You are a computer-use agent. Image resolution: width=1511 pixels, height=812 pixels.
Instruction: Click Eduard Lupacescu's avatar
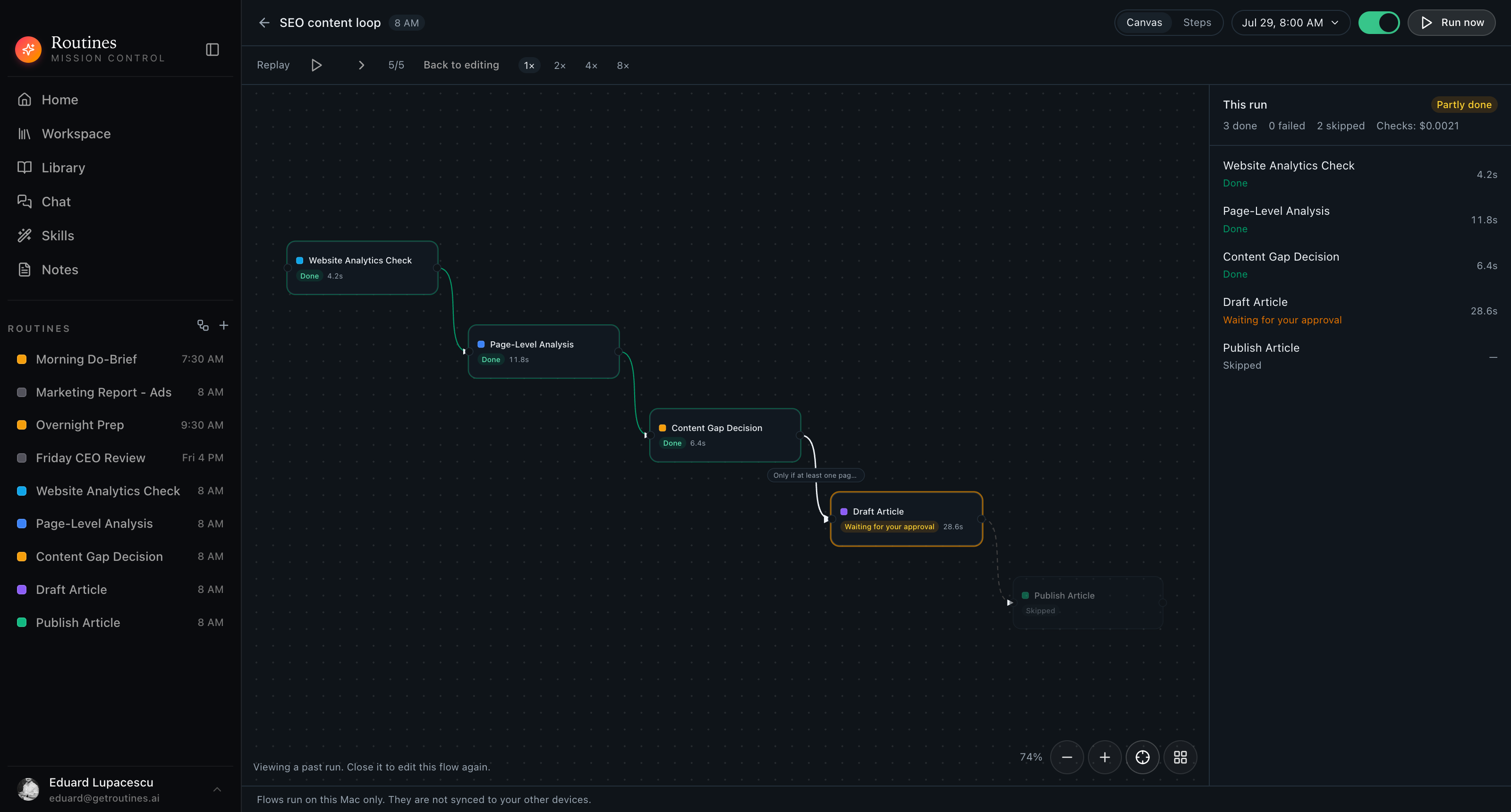(28, 789)
